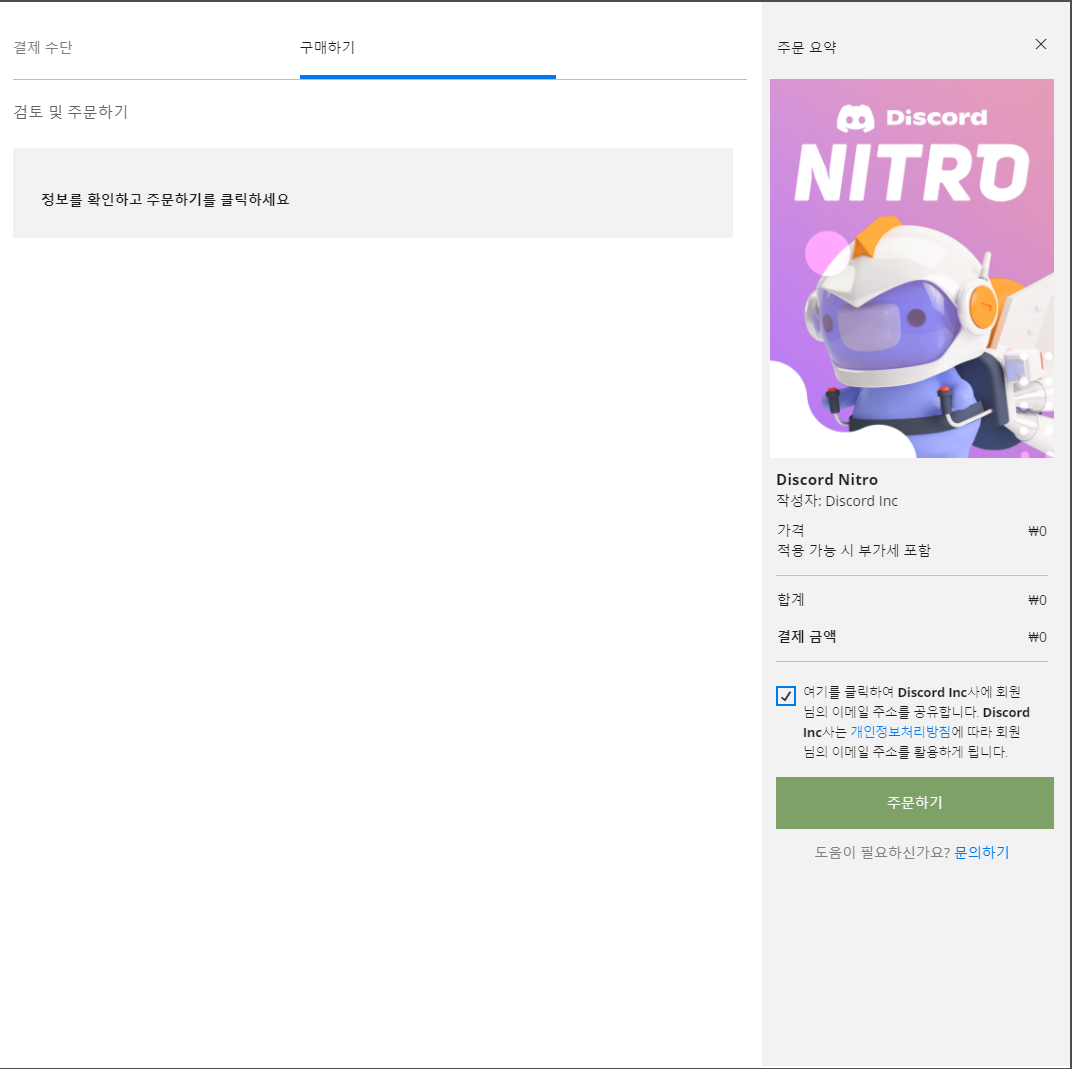Click the 정보를 확인하고 주문하기를 클릭하세요 message

[x=165, y=200]
